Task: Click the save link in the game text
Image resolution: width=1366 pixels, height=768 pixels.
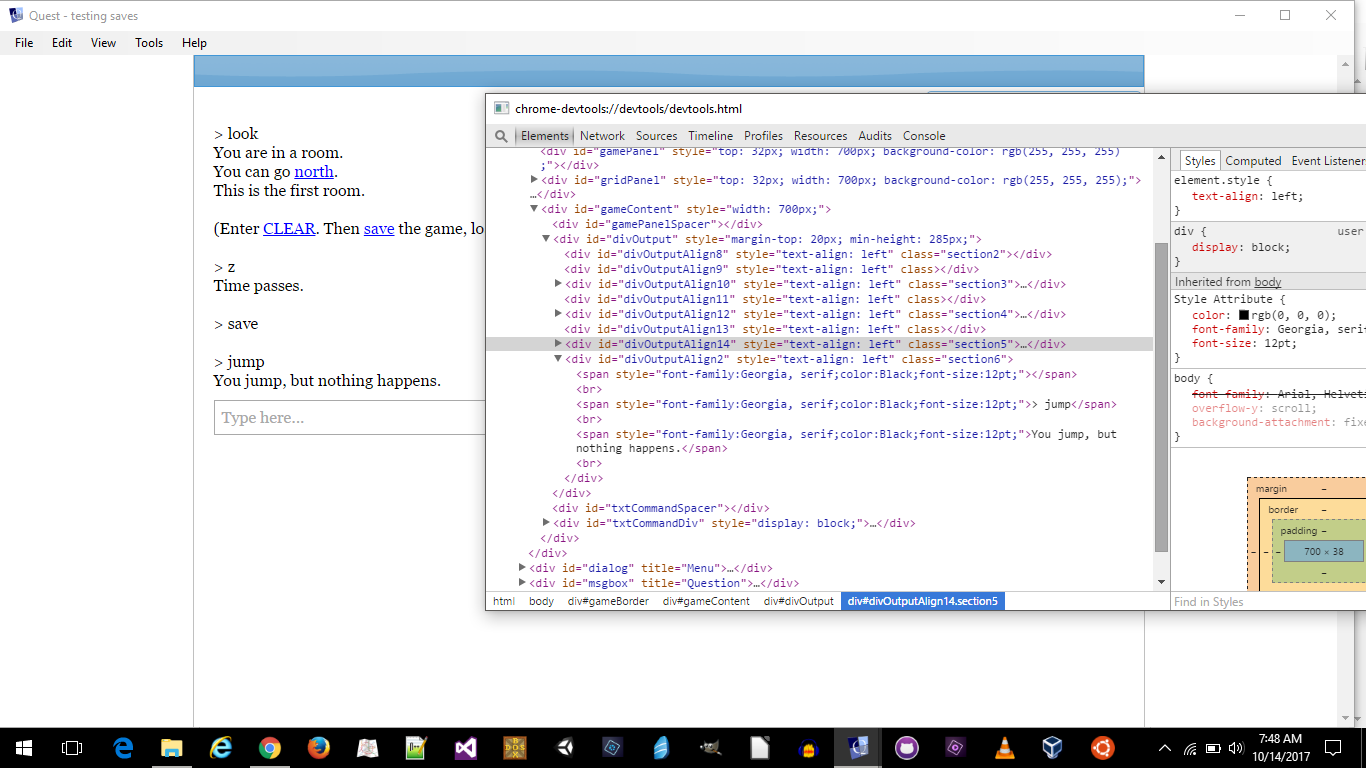Action: (x=379, y=229)
